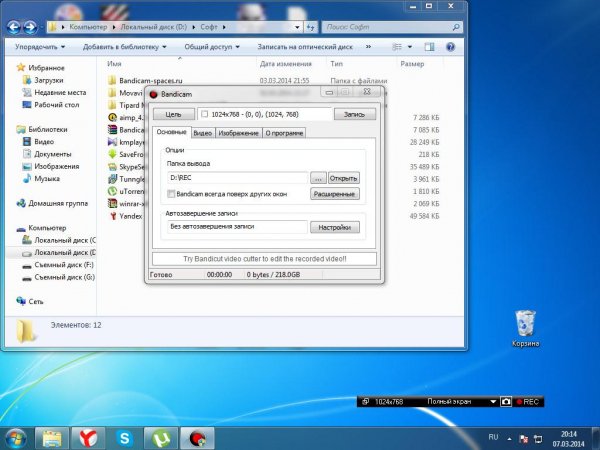Toggle the checkbox next to 1024x768 target

pyautogui.click(x=204, y=114)
